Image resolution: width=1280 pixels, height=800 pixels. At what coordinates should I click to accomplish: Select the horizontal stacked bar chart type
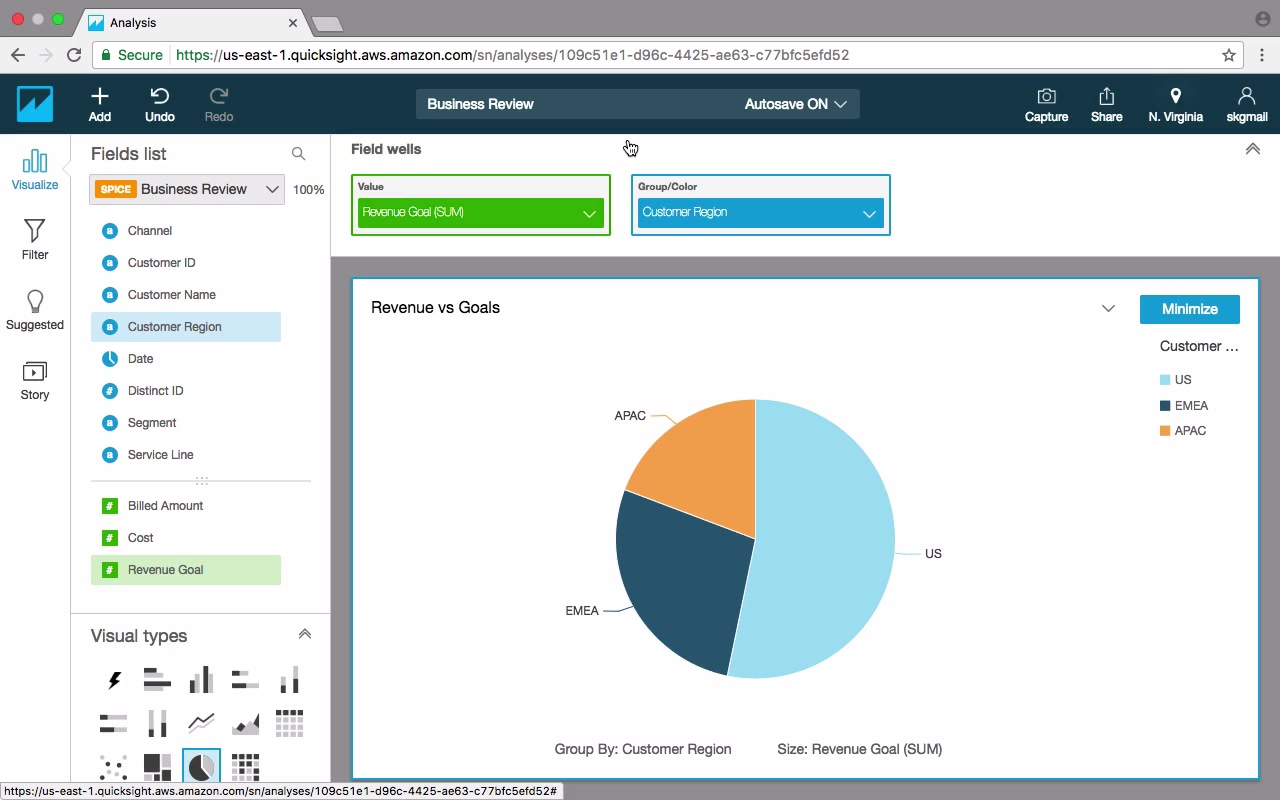(245, 681)
